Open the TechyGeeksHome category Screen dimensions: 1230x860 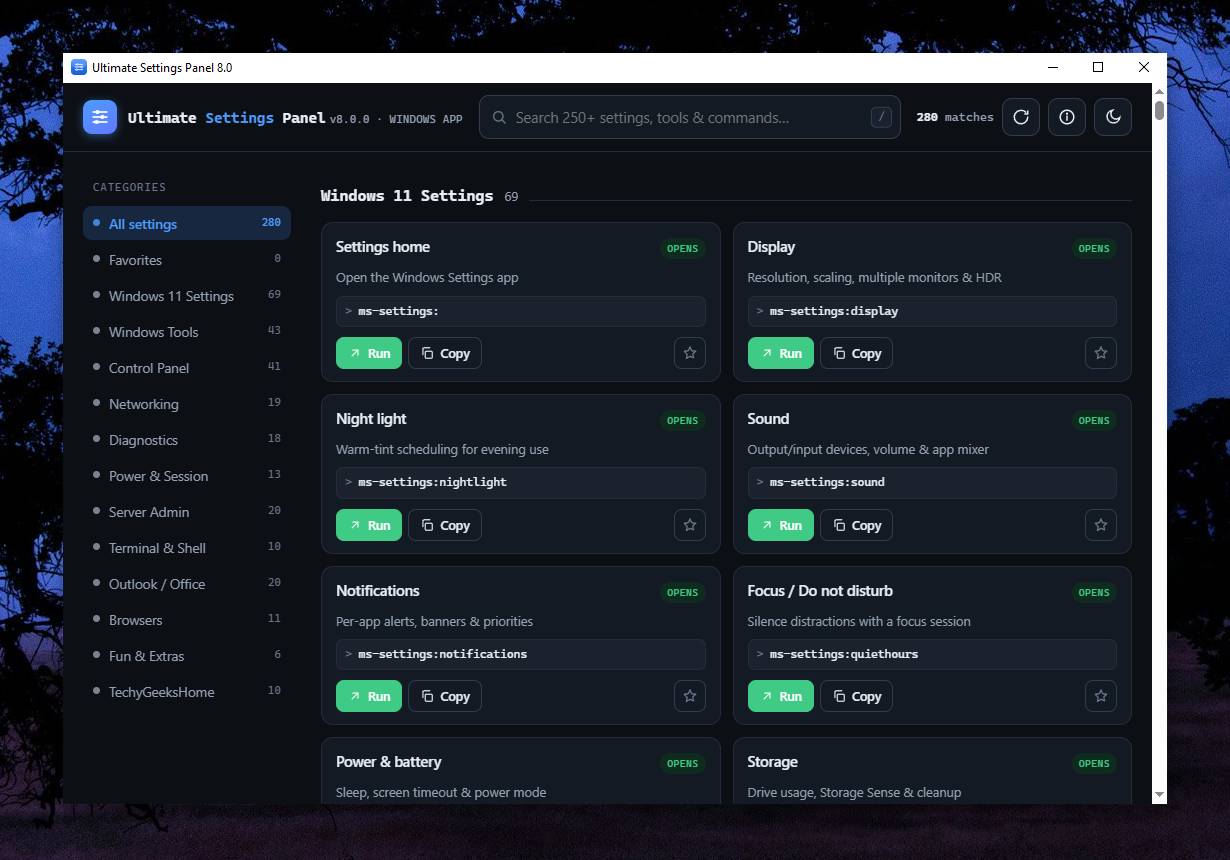tap(187, 691)
